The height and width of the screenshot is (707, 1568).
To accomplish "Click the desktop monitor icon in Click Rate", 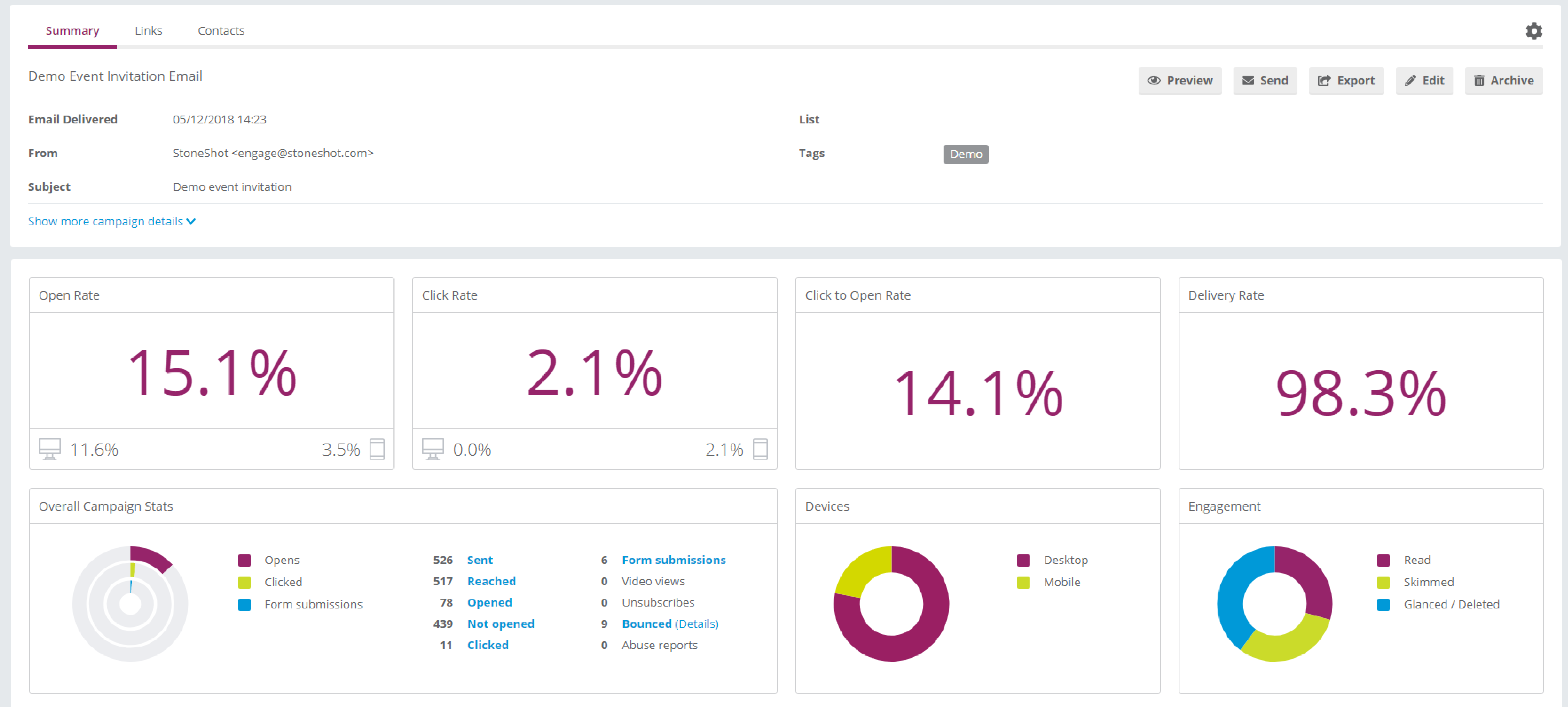I will 433,449.
